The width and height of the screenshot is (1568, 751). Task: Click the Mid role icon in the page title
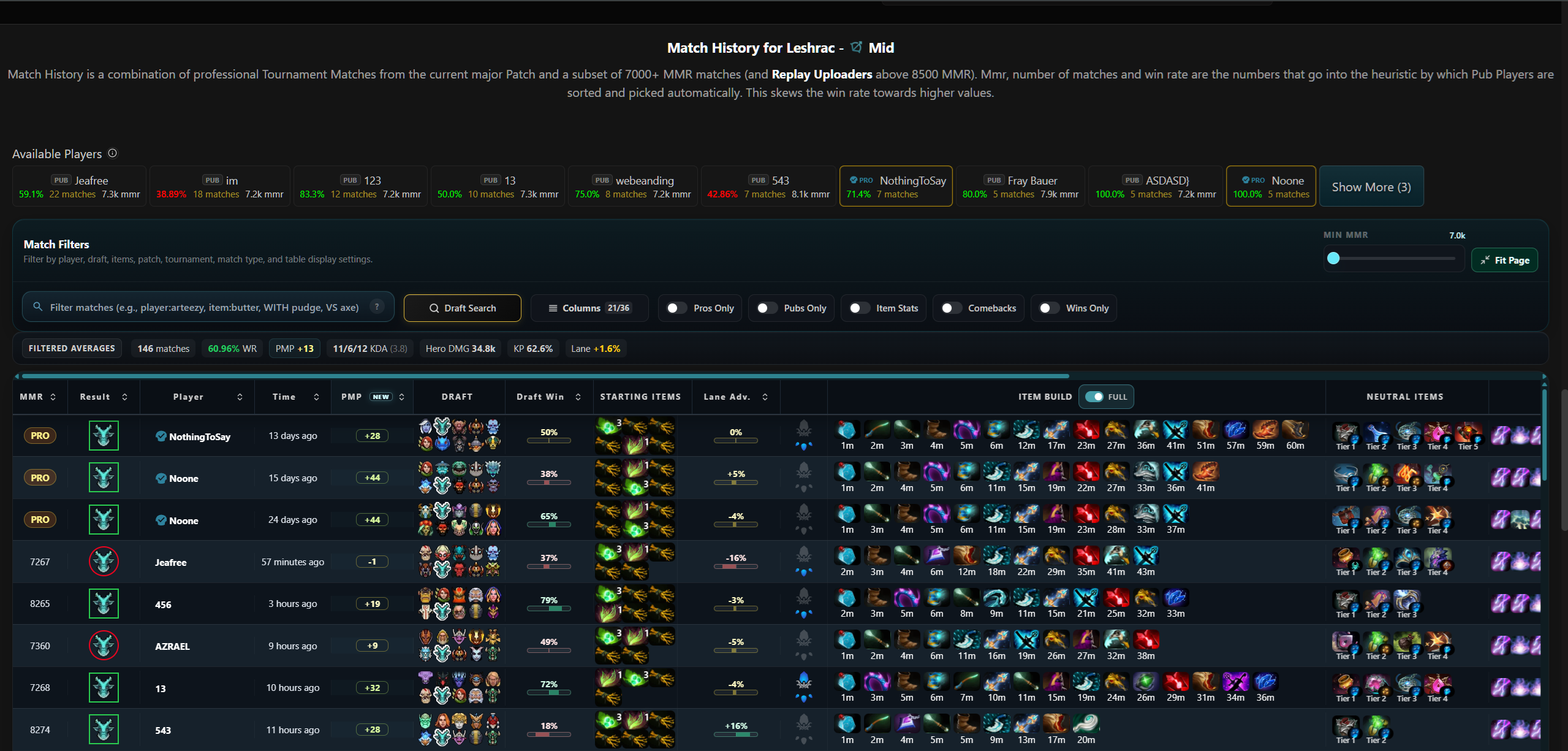click(x=857, y=47)
